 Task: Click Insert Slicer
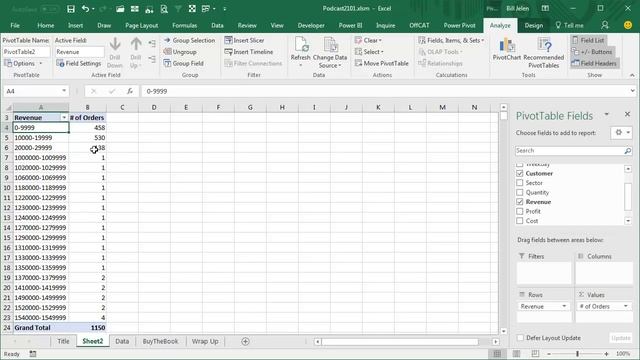(x=244, y=40)
